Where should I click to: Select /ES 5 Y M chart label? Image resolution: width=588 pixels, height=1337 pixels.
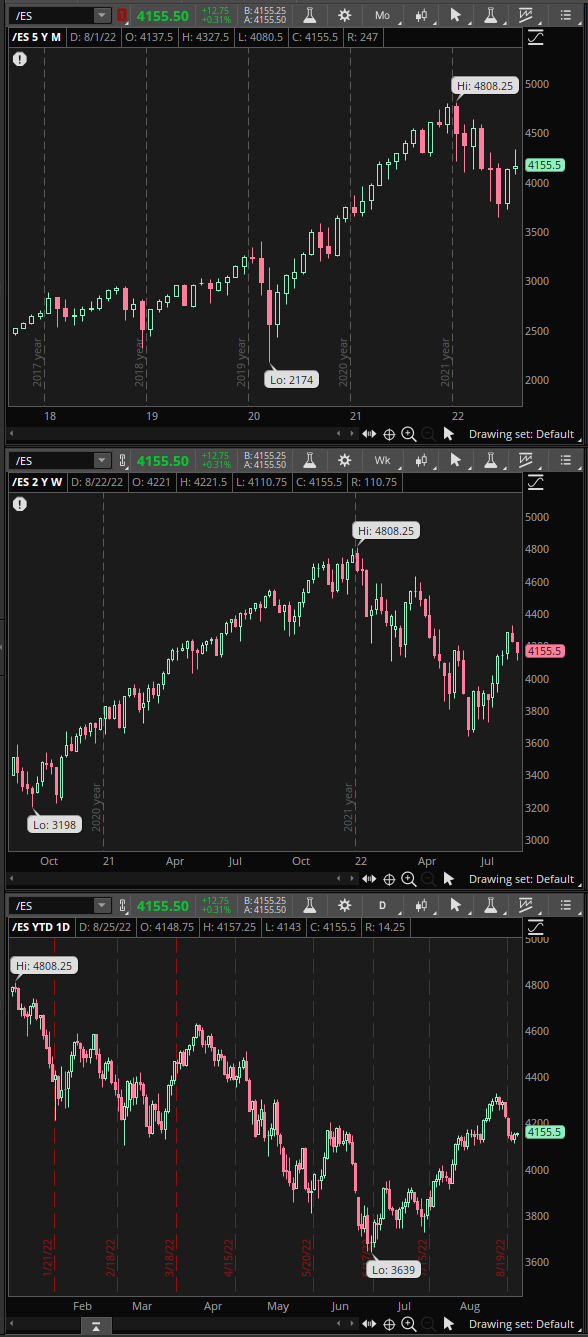[39, 36]
